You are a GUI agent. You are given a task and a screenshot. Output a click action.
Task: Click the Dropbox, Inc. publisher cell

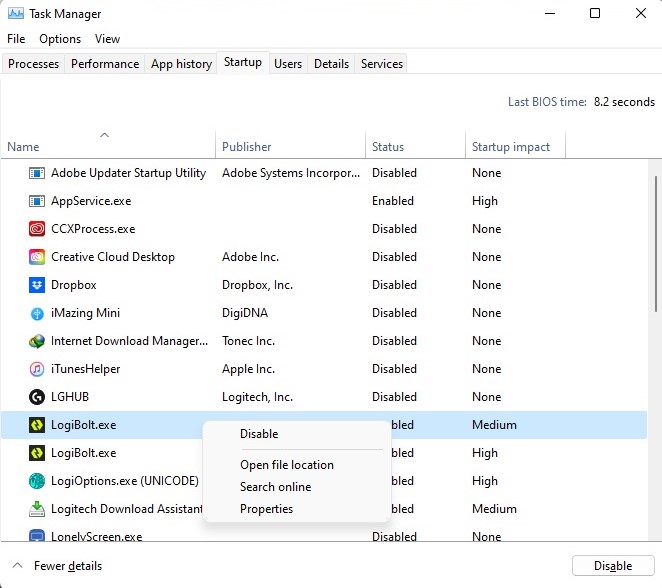coord(257,285)
